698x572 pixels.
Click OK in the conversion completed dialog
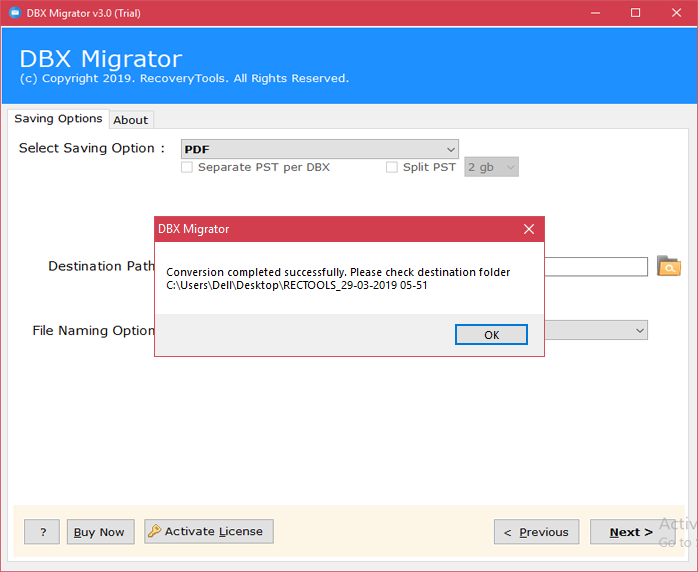pyautogui.click(x=491, y=334)
